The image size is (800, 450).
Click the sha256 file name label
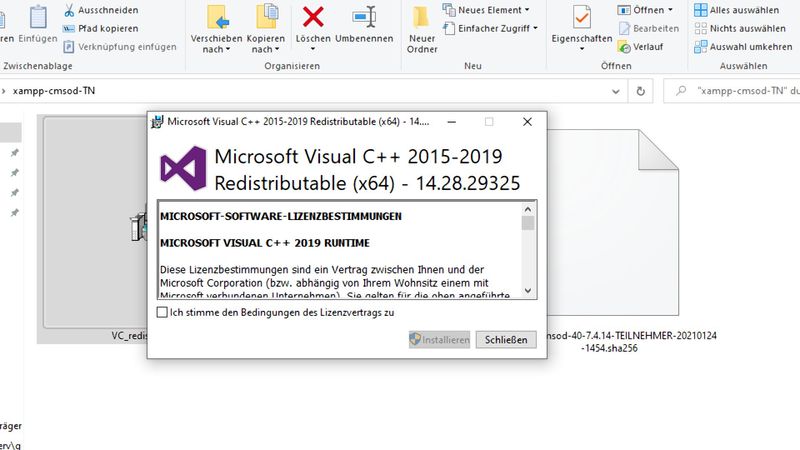click(630, 341)
